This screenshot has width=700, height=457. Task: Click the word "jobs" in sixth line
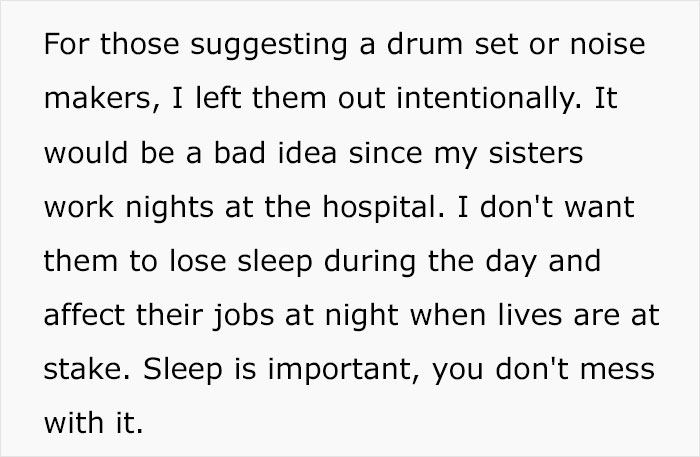(243, 317)
